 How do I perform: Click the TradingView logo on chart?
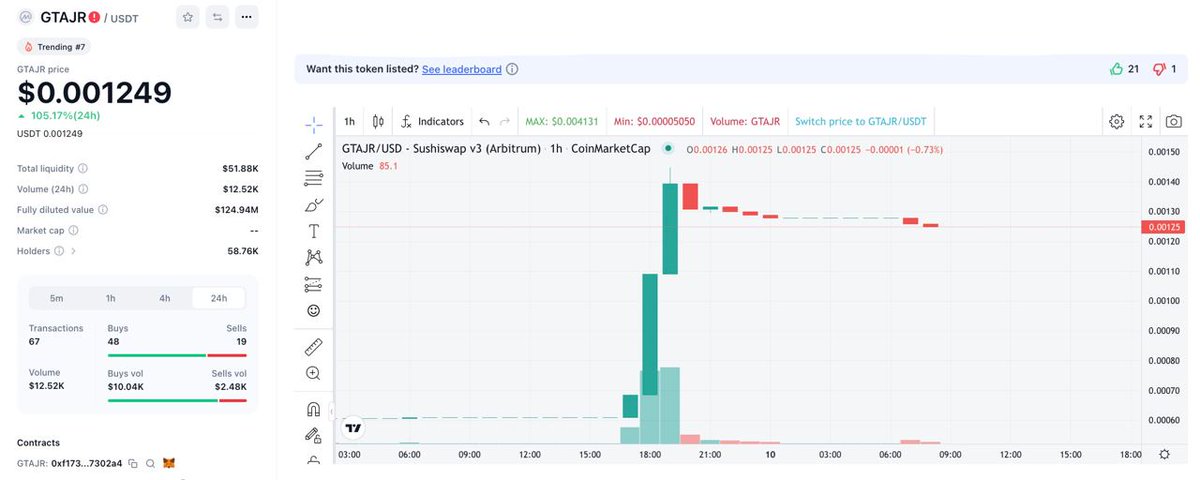pos(353,427)
